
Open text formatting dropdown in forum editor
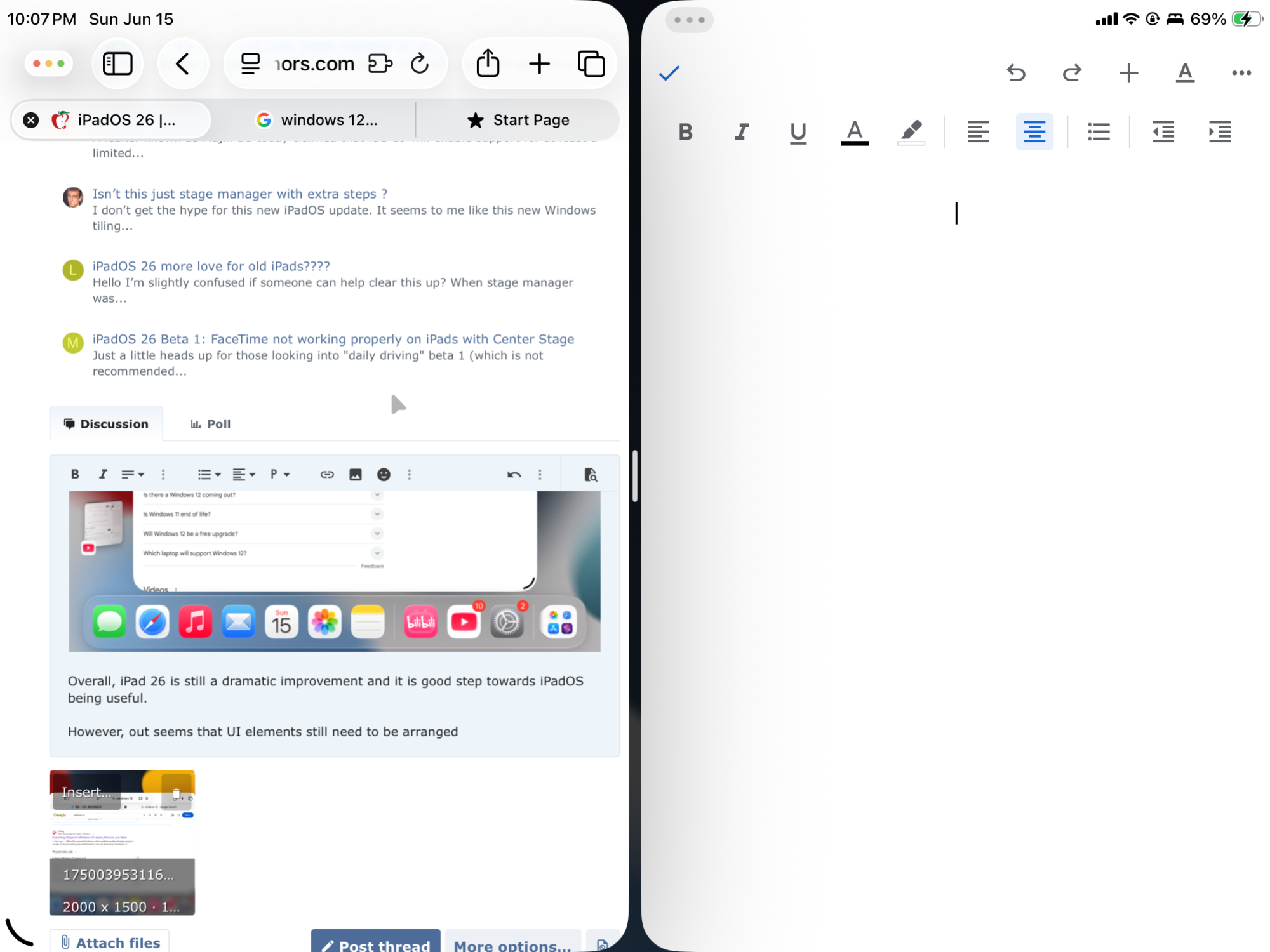coord(133,474)
